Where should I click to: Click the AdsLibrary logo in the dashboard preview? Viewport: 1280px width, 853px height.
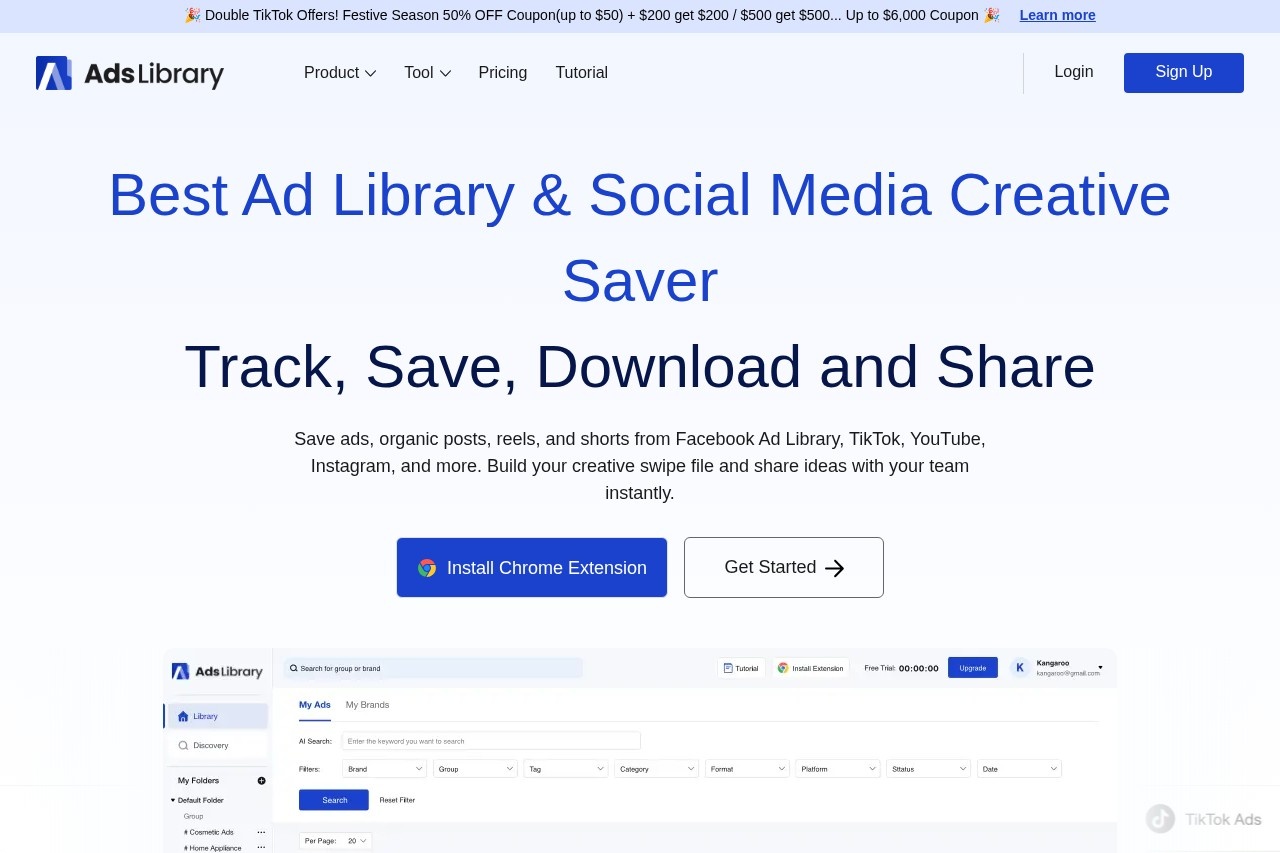217,671
